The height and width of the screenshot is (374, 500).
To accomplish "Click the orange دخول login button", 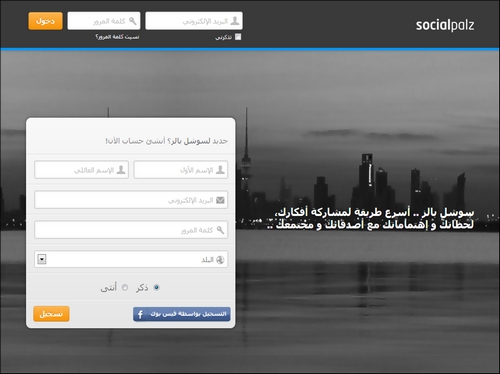I will (45, 21).
